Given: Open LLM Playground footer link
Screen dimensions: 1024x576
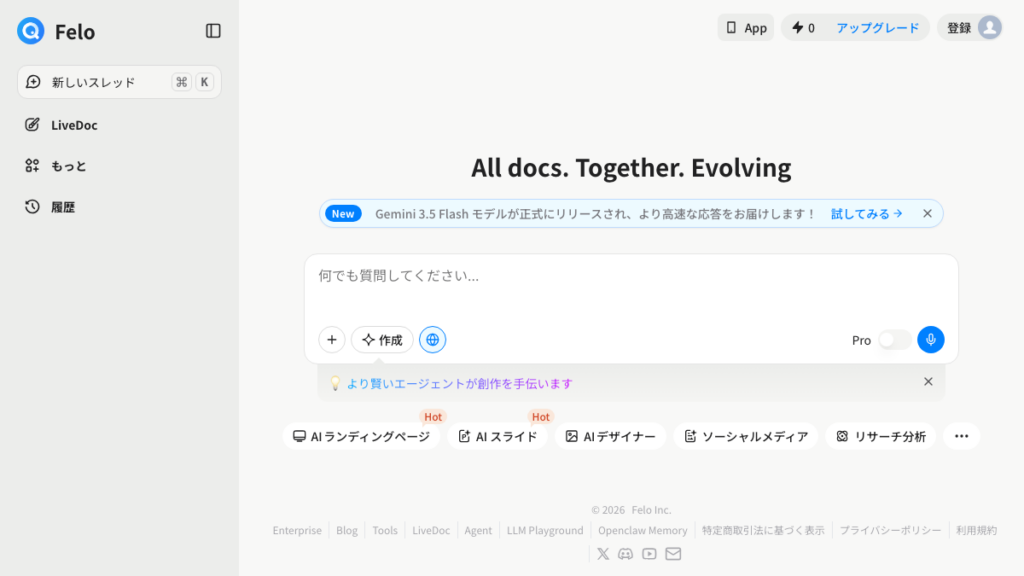Looking at the screenshot, I should pyautogui.click(x=545, y=530).
